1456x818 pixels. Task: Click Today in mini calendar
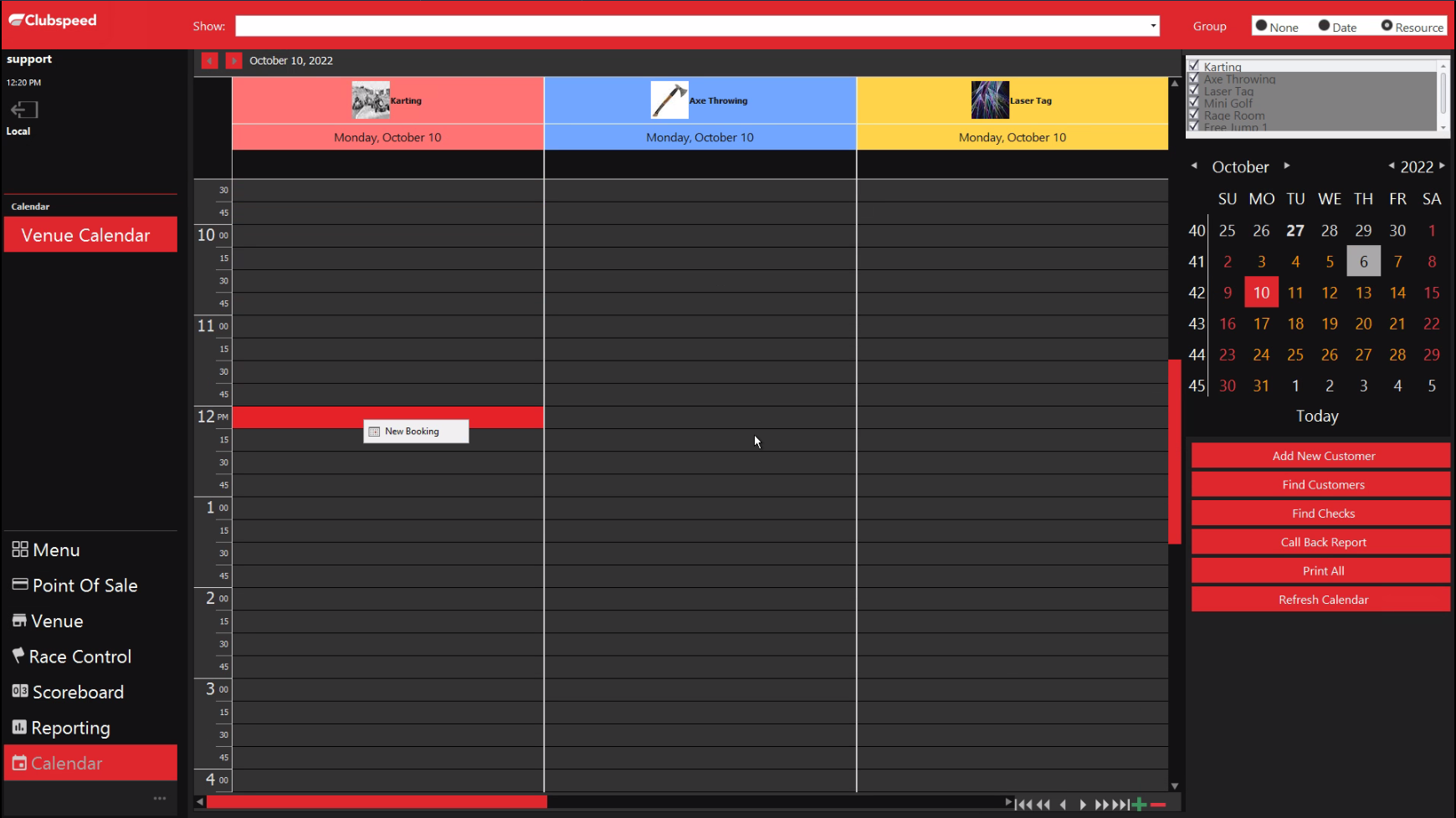(1317, 416)
